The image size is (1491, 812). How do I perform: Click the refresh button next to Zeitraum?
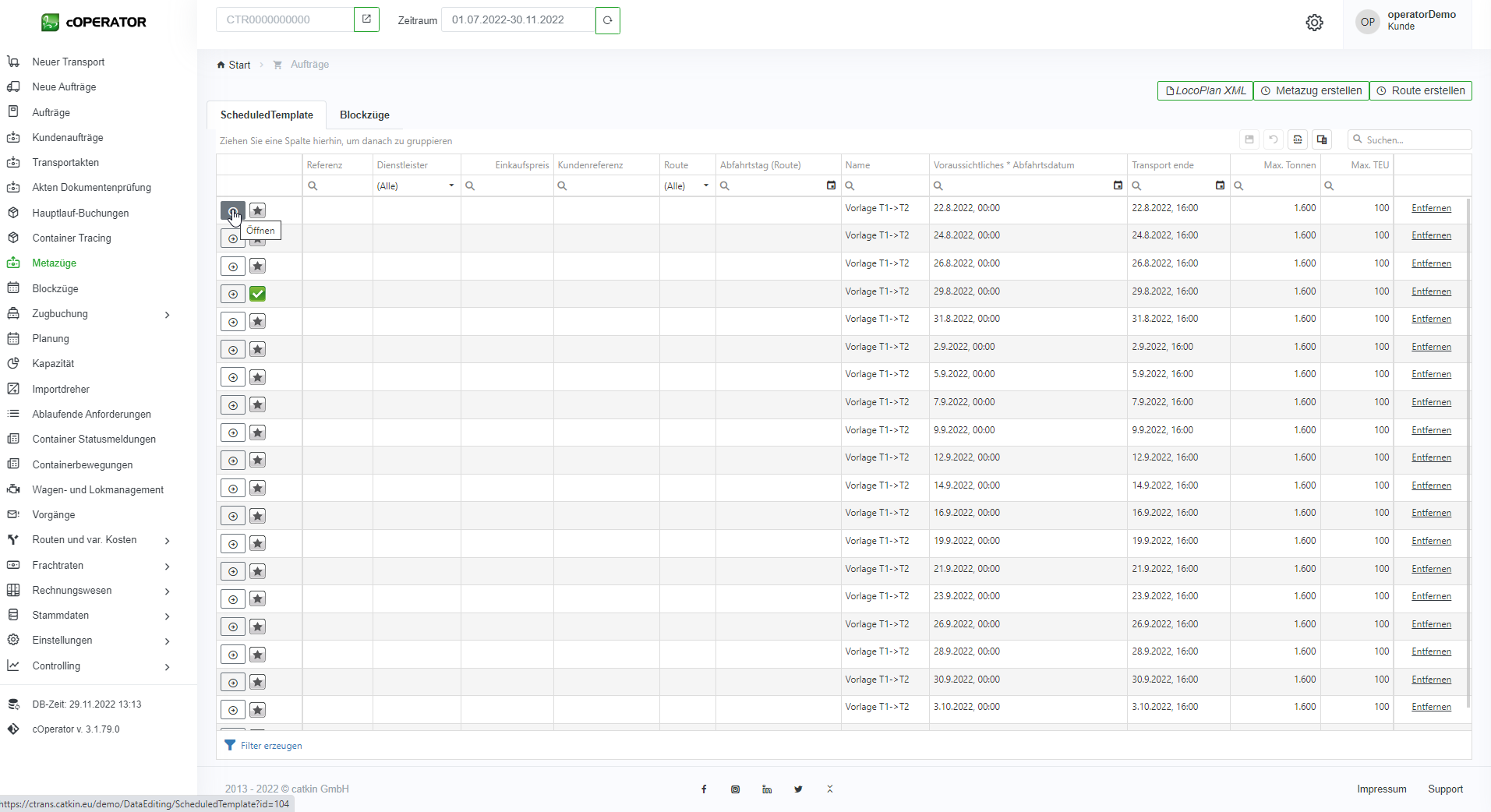pyautogui.click(x=607, y=20)
